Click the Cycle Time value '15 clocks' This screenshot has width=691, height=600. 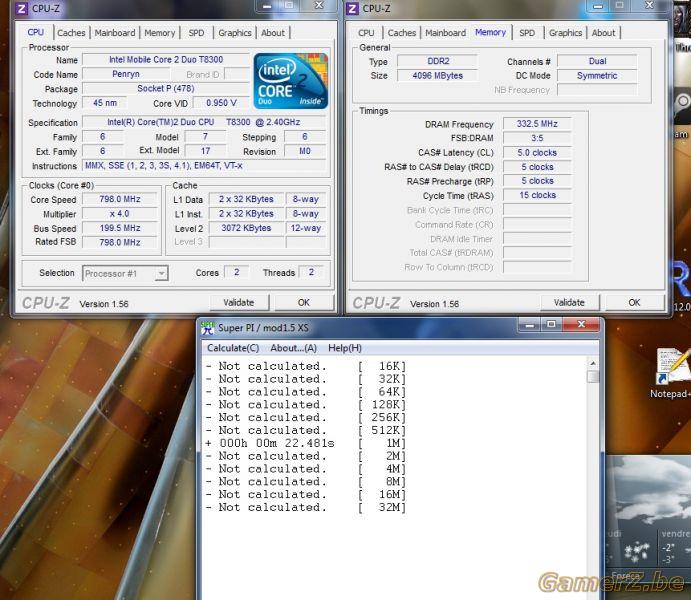click(537, 195)
